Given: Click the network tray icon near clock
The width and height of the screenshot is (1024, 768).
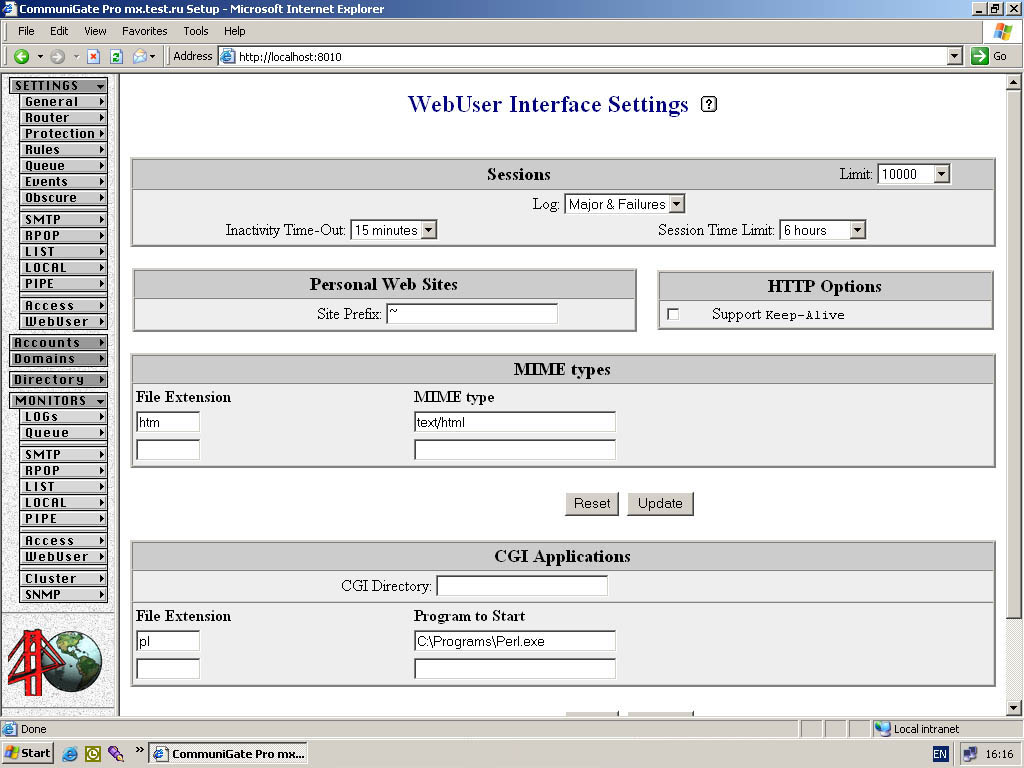Looking at the screenshot, I should tap(970, 754).
